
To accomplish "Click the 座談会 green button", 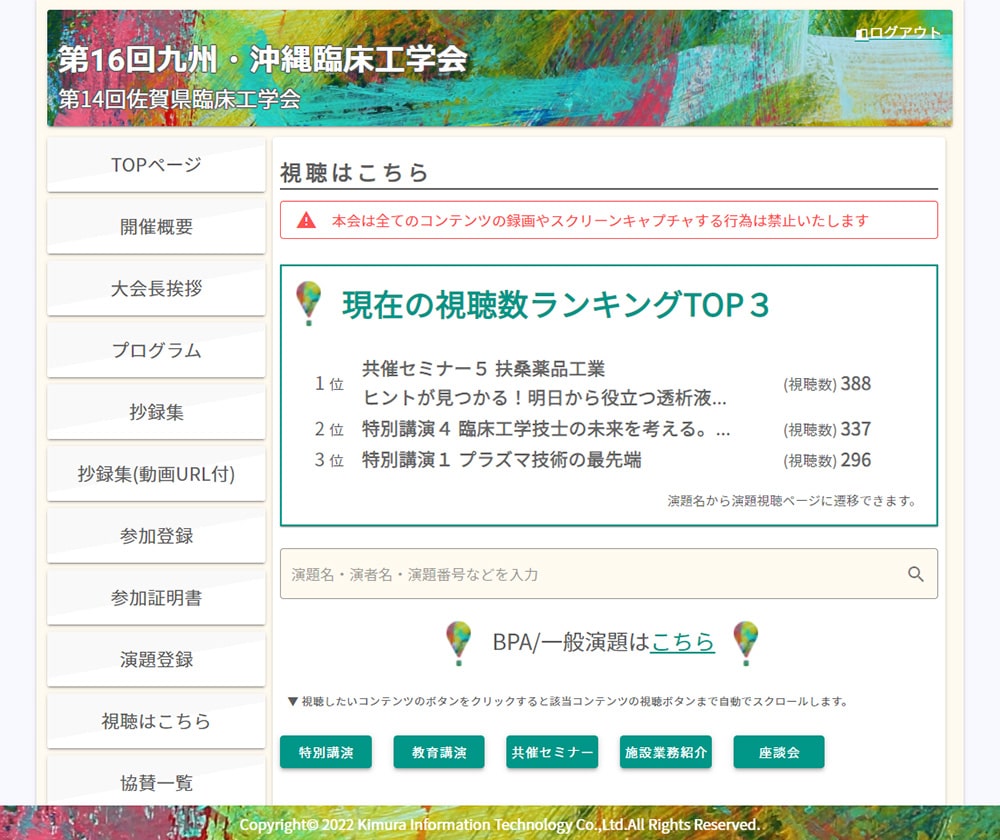I will click(779, 752).
